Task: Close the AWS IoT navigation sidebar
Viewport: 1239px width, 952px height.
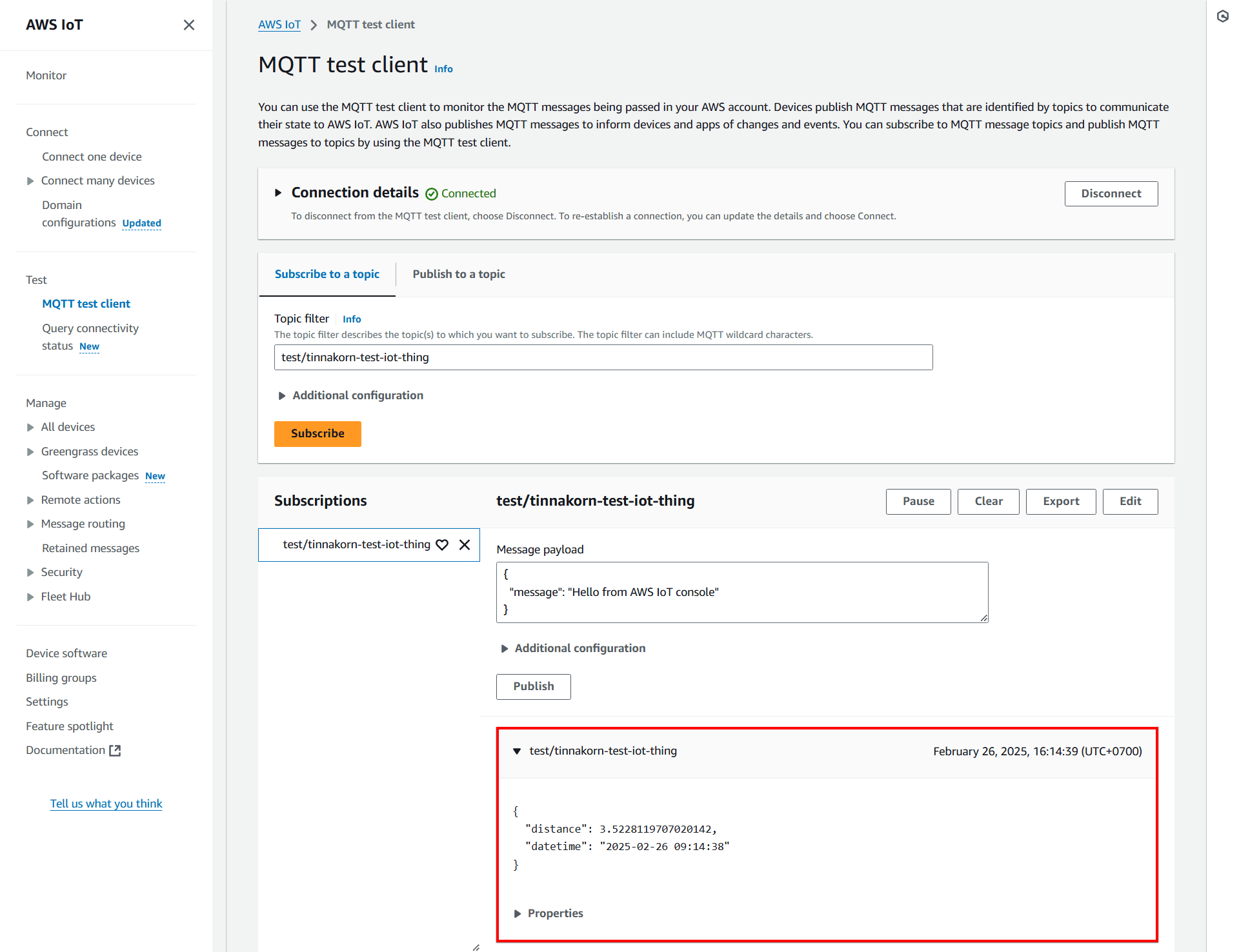Action: (188, 25)
